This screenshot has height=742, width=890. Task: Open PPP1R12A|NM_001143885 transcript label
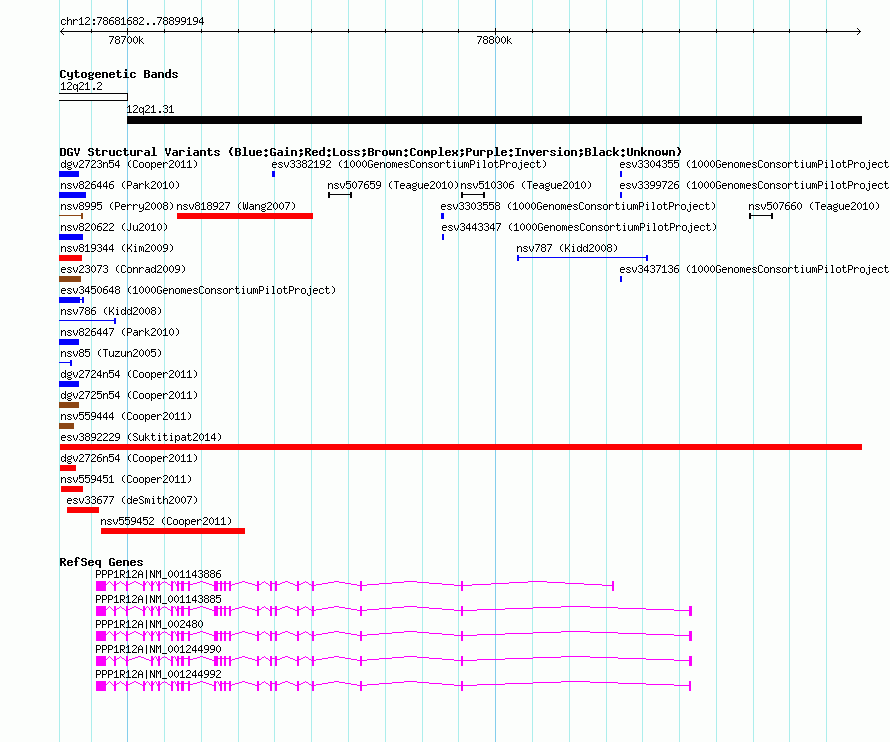point(158,600)
